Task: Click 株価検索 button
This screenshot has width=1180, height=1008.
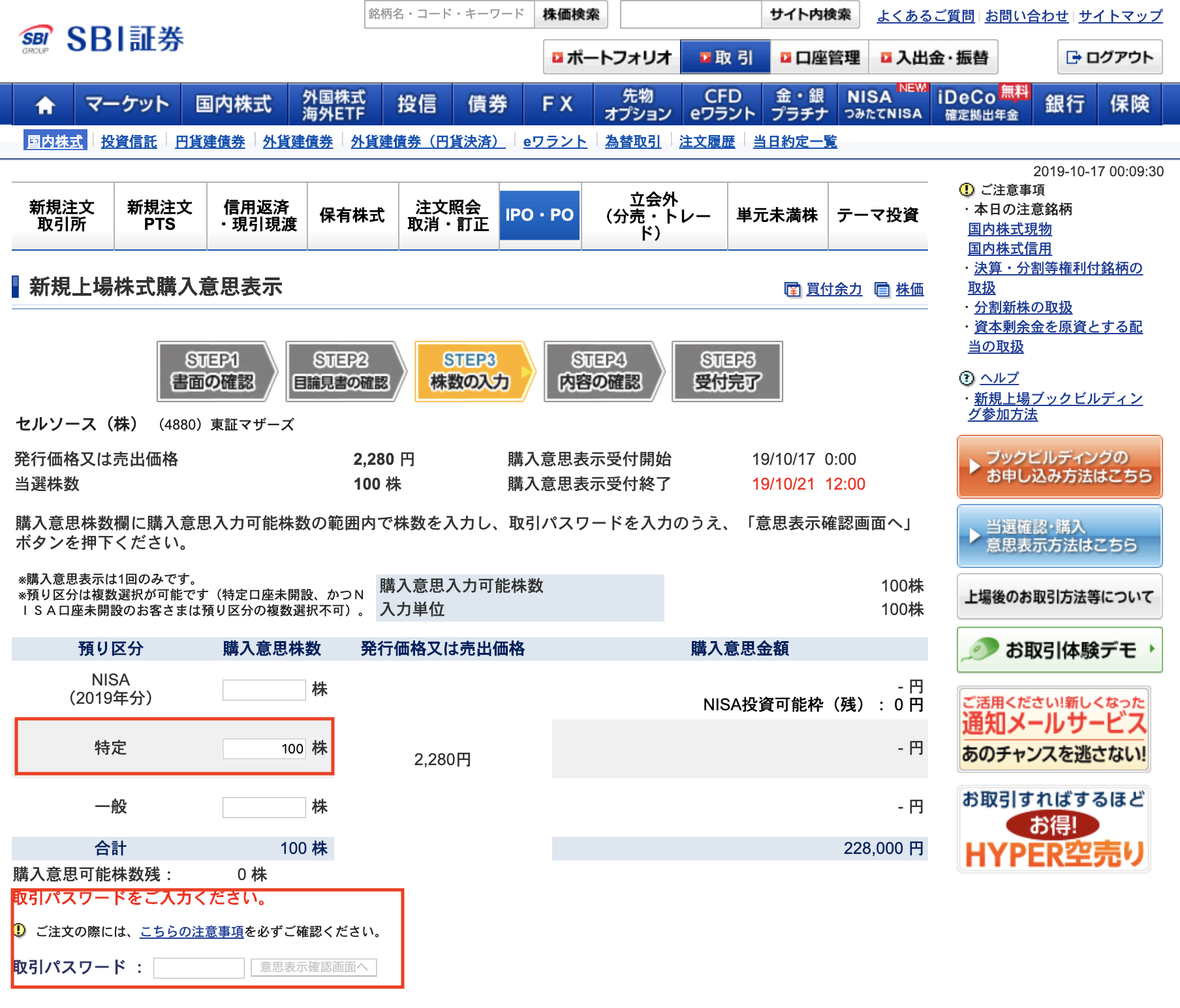Action: click(x=571, y=14)
